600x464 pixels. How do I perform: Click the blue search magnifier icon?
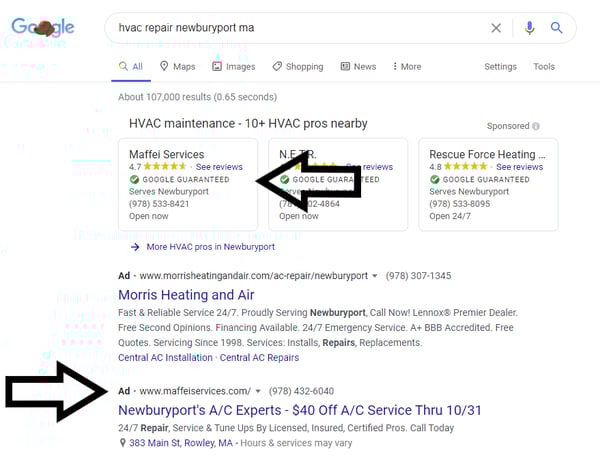[557, 28]
